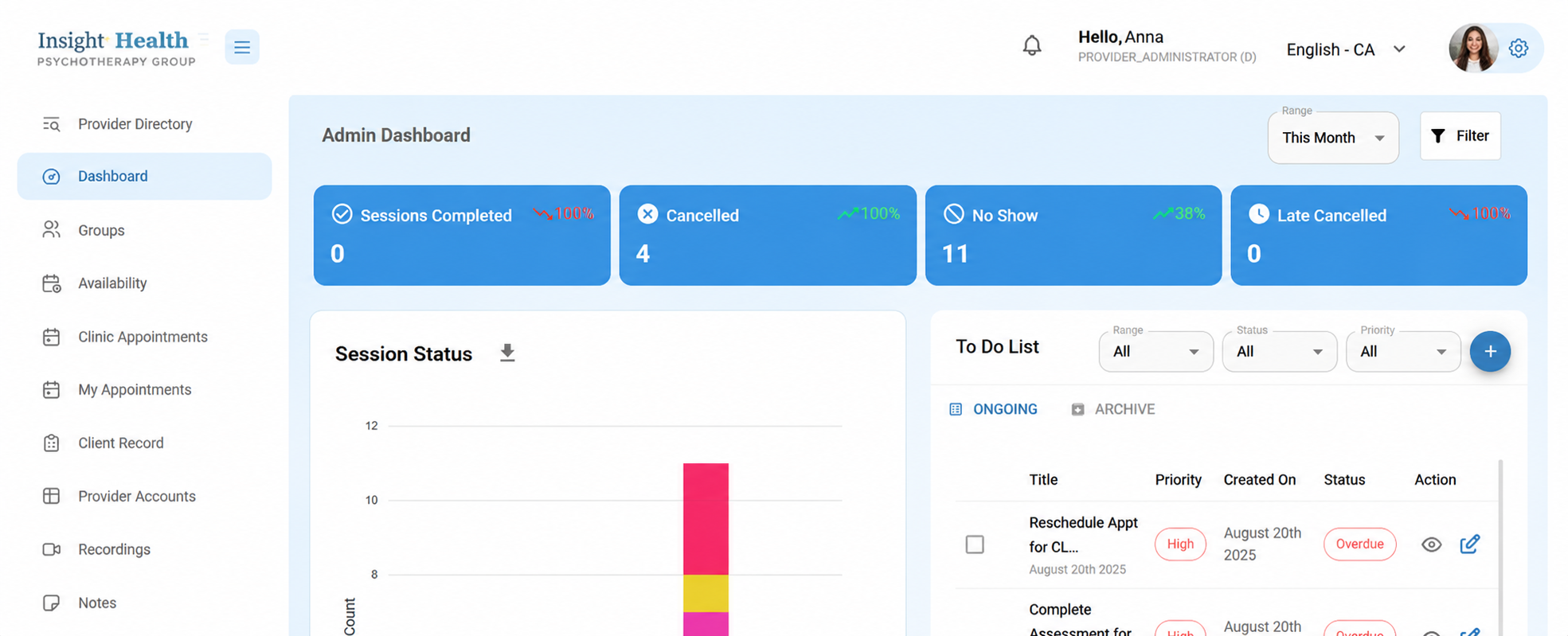
Task: Open the To Do List Status dropdown
Action: click(1279, 352)
